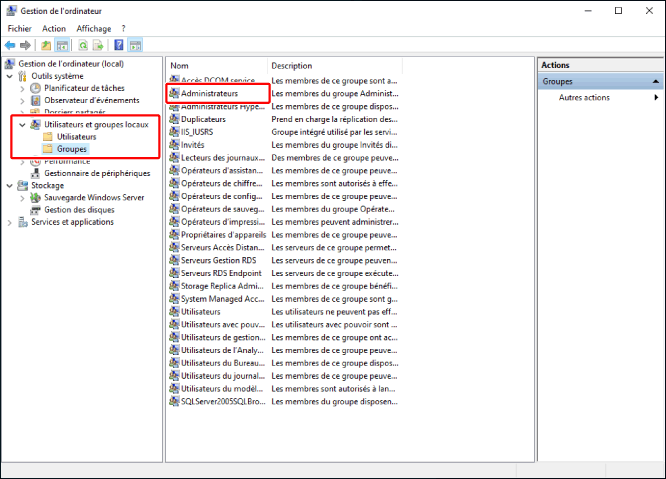Collapse the Outils système tree node

pyautogui.click(x=10, y=76)
